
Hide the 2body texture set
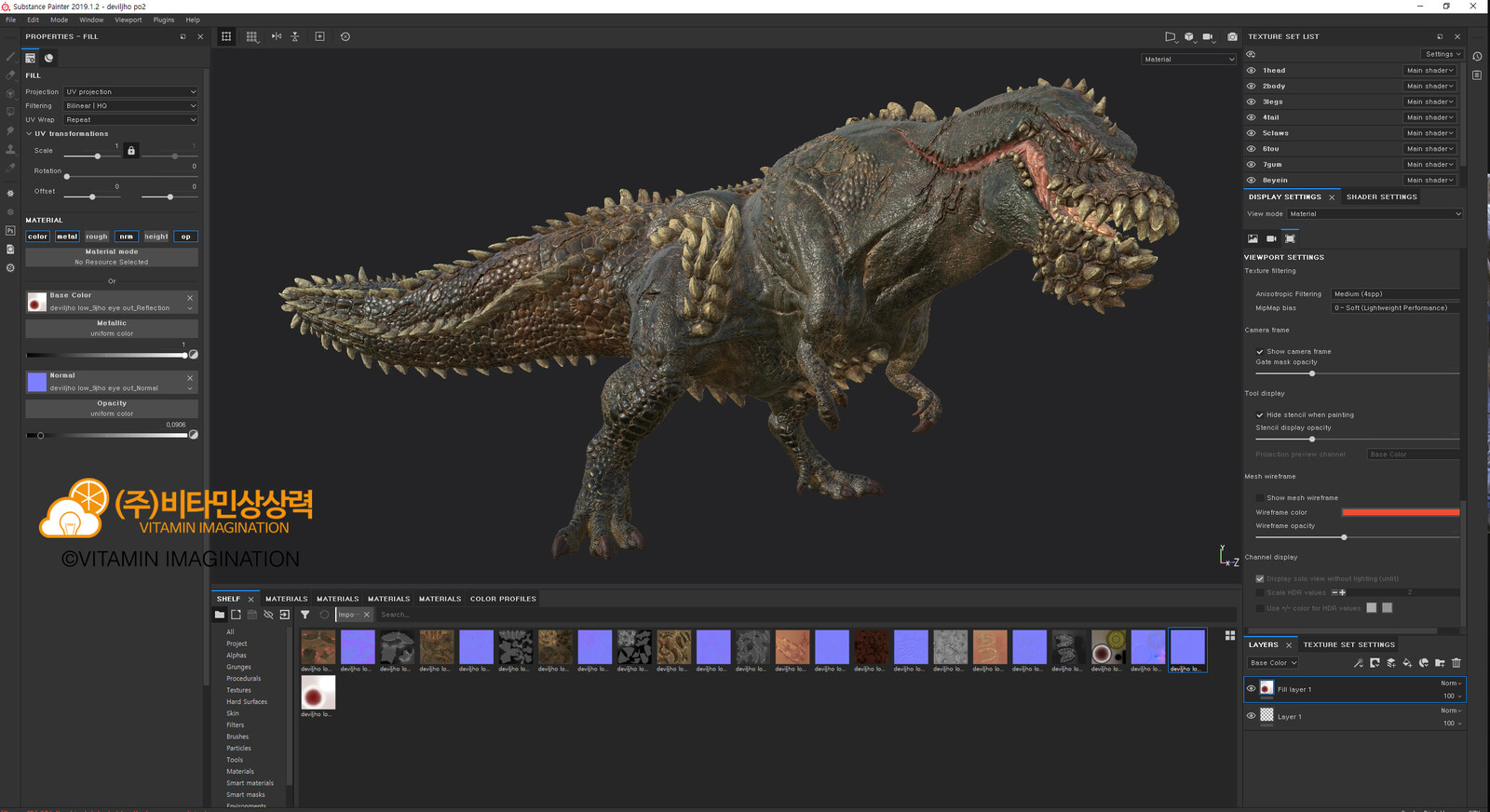tap(1251, 87)
